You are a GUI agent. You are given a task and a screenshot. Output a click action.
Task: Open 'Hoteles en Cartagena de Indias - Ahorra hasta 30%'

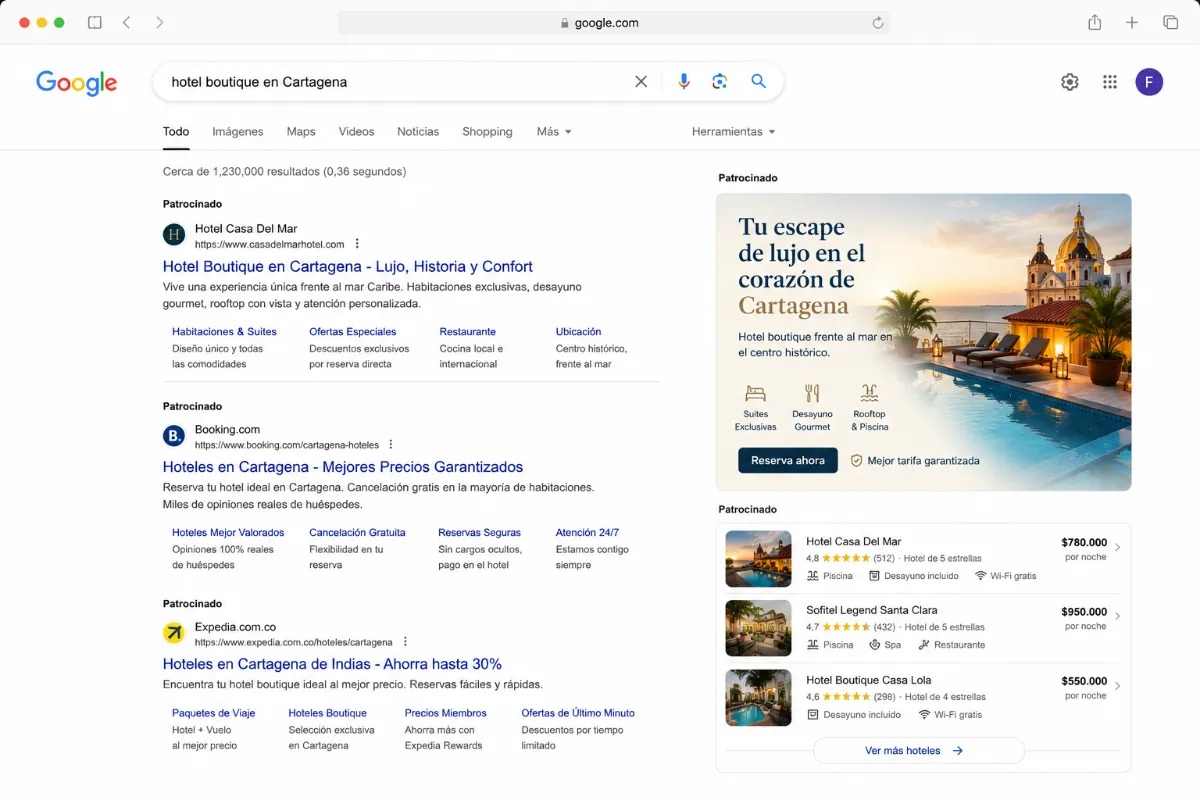332,664
